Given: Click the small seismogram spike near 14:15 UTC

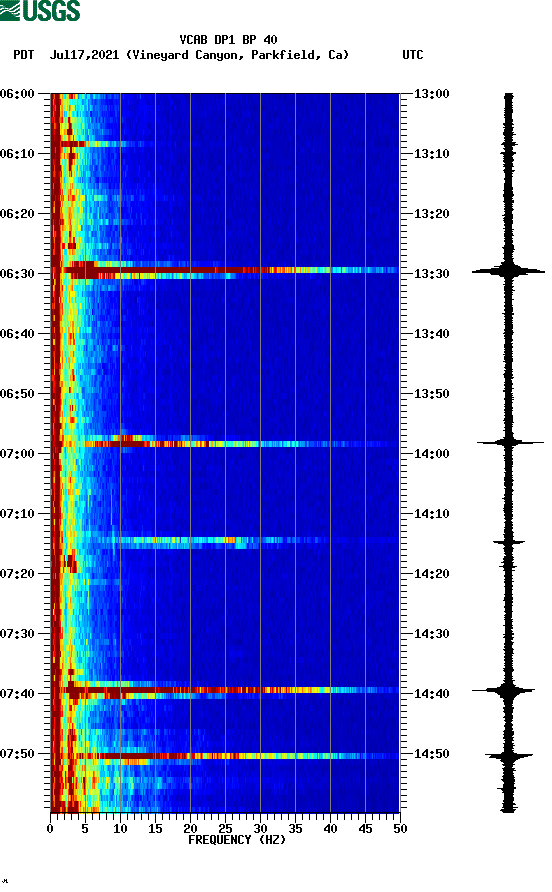Looking at the screenshot, I should click(x=509, y=543).
